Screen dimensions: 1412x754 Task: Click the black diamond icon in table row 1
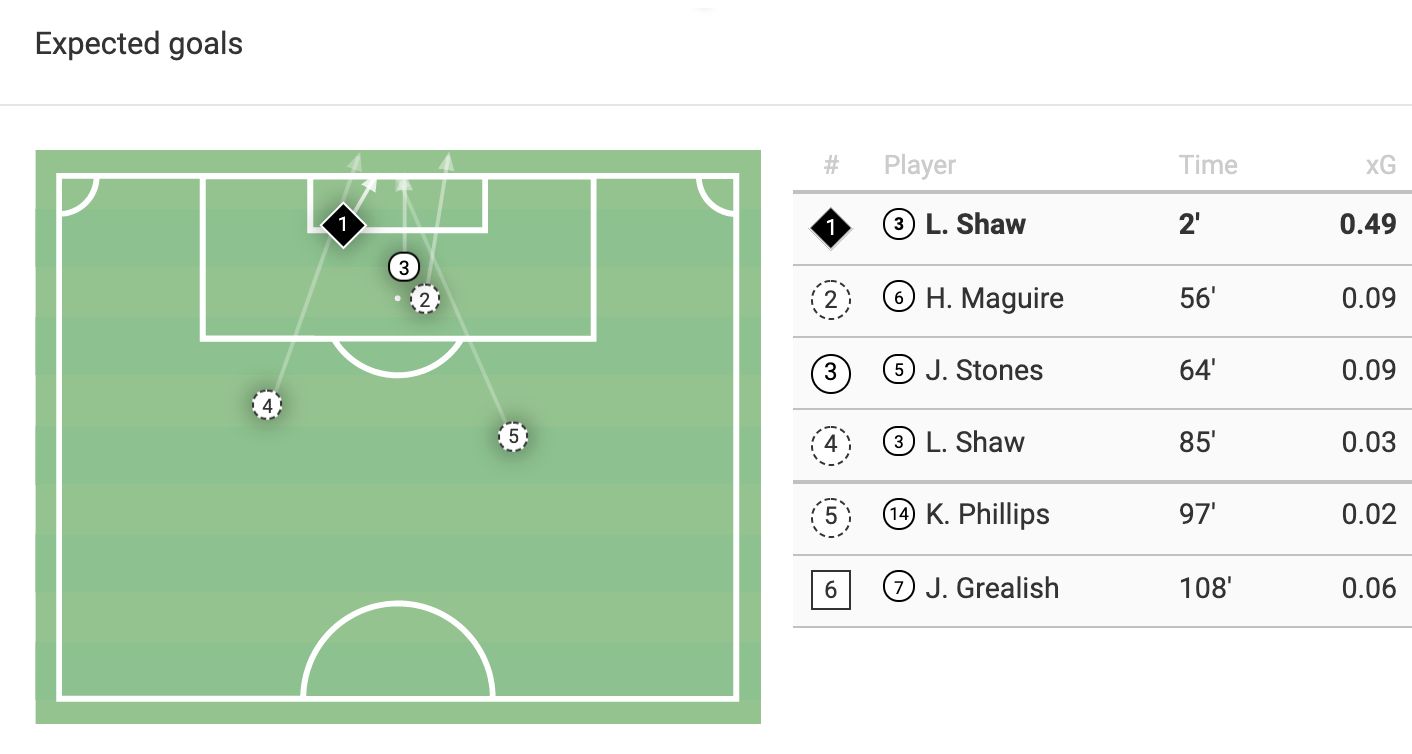(830, 229)
